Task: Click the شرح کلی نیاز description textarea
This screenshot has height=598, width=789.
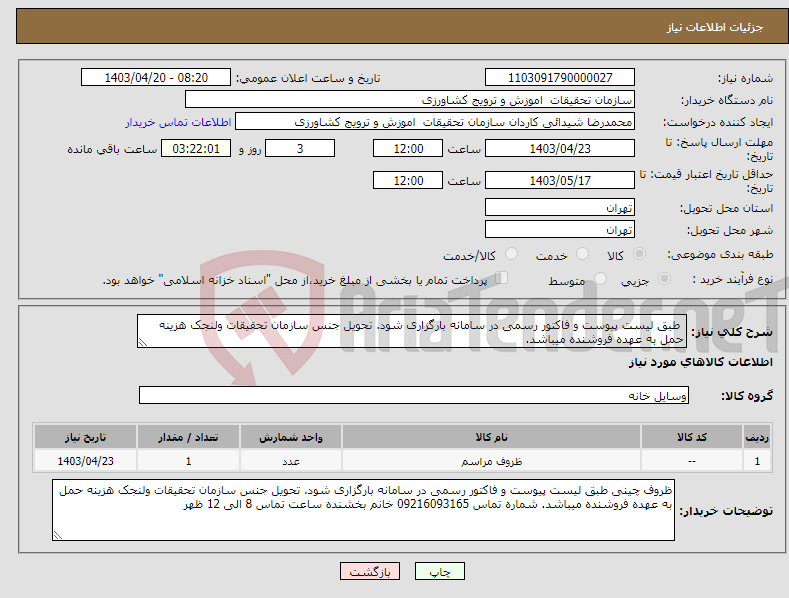Action: [412, 331]
